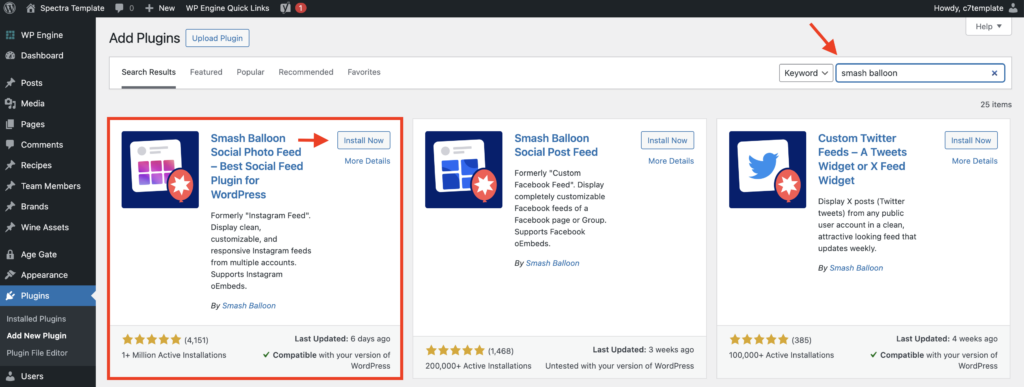Click the Smash Balloon Social Post Feed thumbnail
Image resolution: width=1024 pixels, height=387 pixels.
[x=464, y=170]
